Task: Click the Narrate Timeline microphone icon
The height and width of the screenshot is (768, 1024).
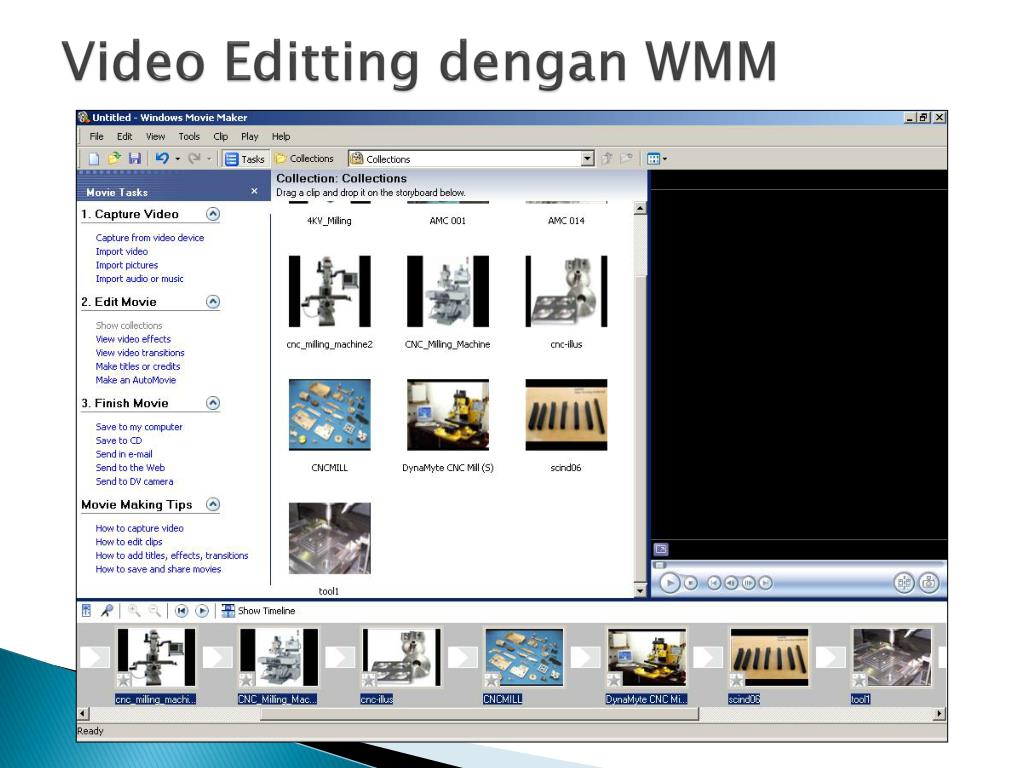Action: coord(107,611)
